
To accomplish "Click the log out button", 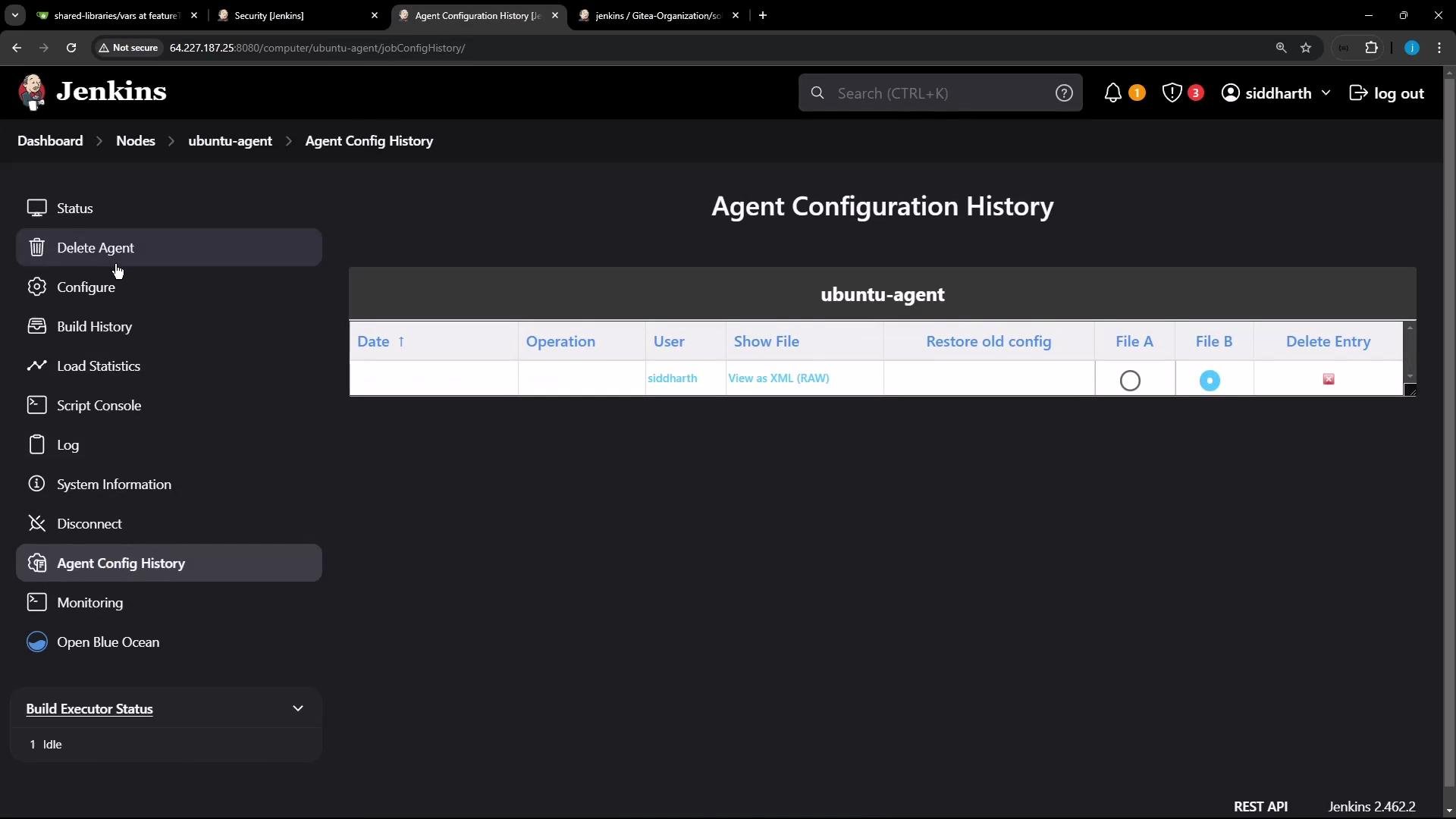I will point(1386,93).
